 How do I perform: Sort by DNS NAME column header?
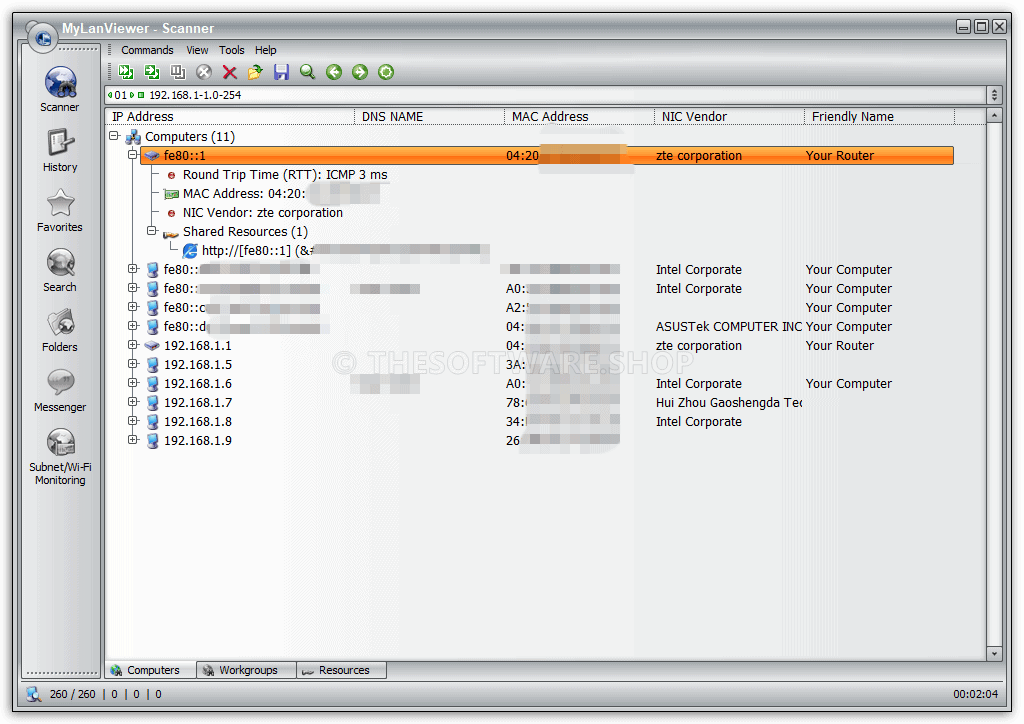430,116
